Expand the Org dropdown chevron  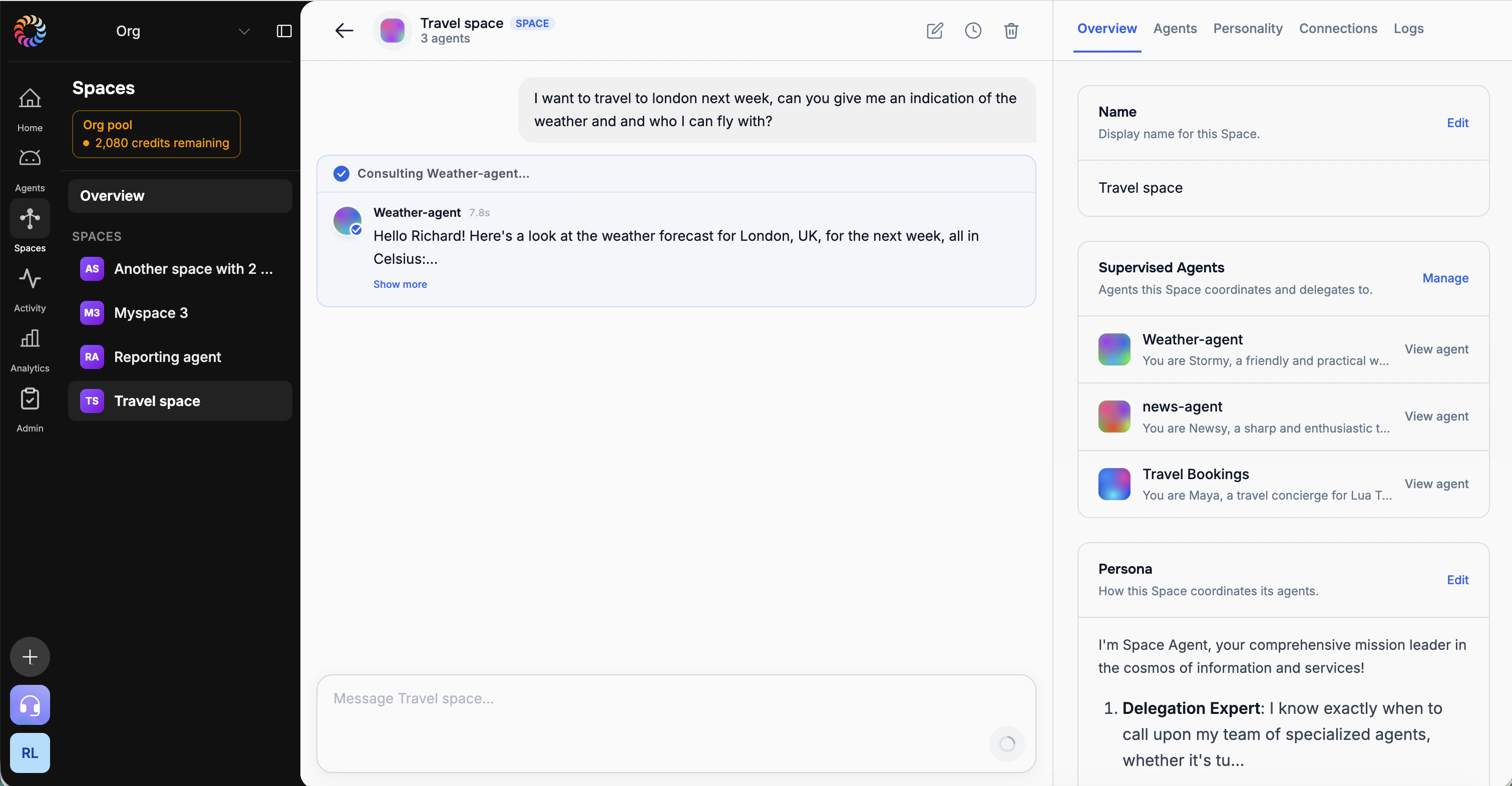click(244, 31)
